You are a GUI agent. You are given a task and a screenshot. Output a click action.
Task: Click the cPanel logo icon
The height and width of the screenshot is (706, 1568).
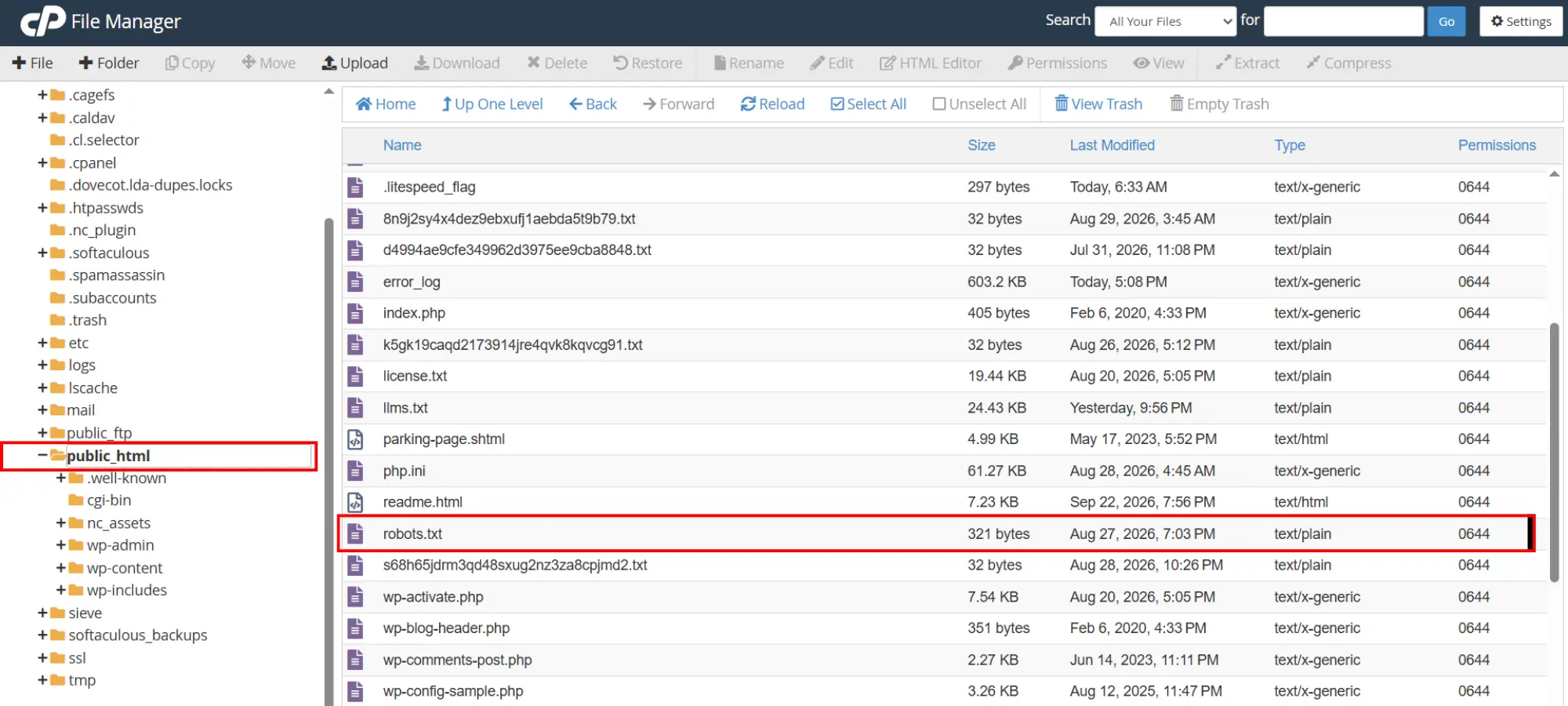[42, 21]
